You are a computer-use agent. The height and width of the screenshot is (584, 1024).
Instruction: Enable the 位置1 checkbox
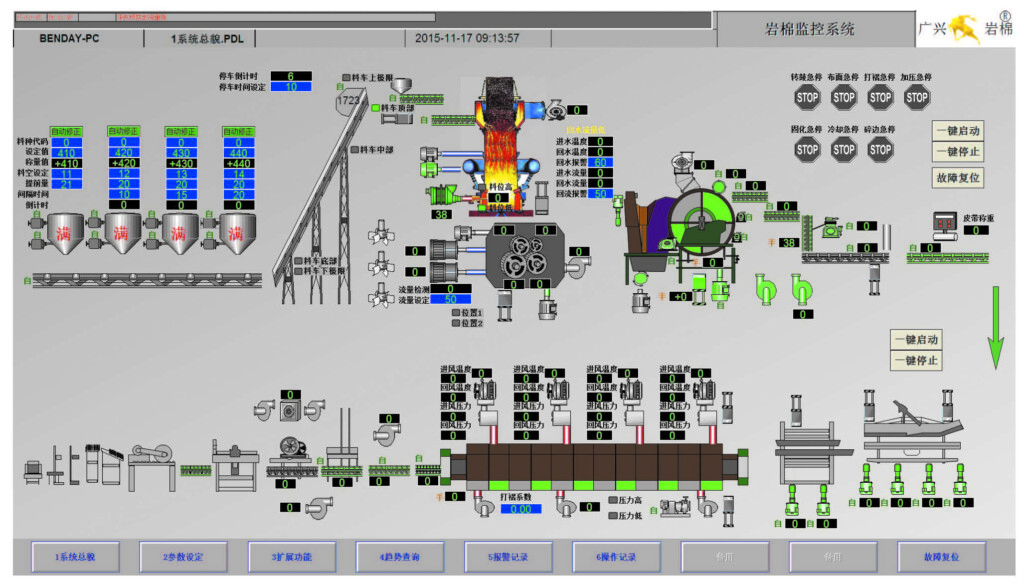456,313
